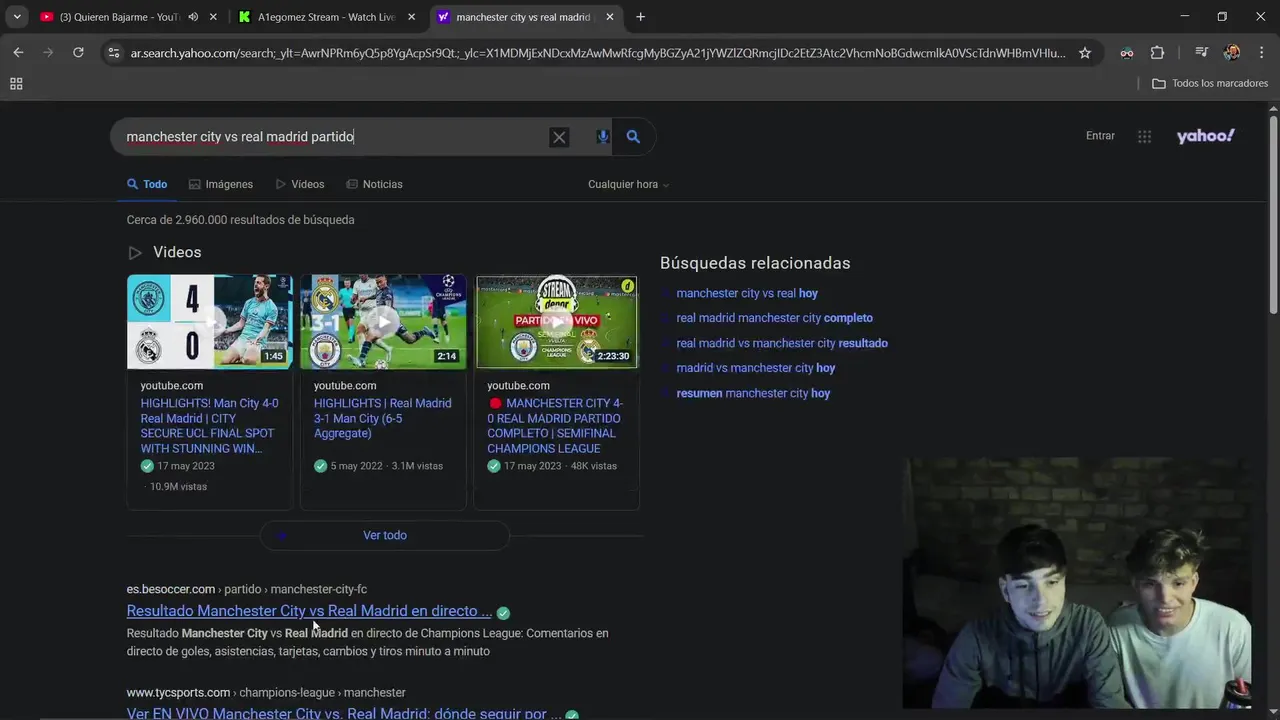Open the Yahoo apps grid icon

1144,137
